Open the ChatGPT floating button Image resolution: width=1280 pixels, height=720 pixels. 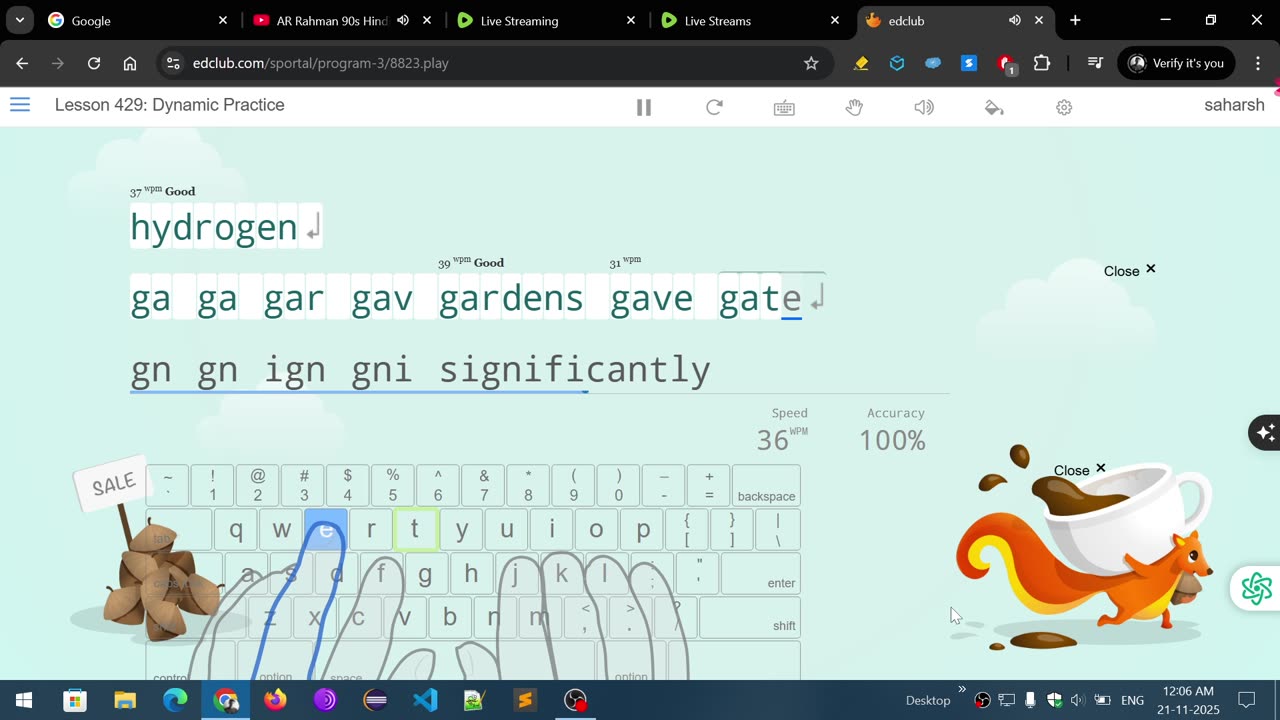point(1256,589)
